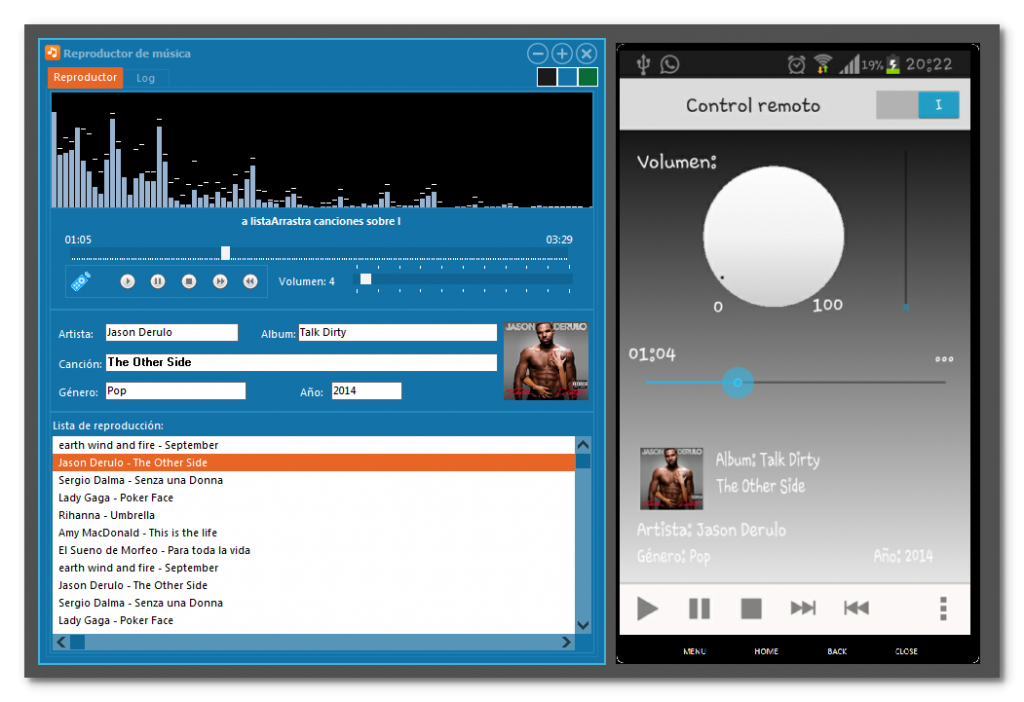The image size is (1024, 702).
Task: Click the track position slider thumb
Action: 225,253
